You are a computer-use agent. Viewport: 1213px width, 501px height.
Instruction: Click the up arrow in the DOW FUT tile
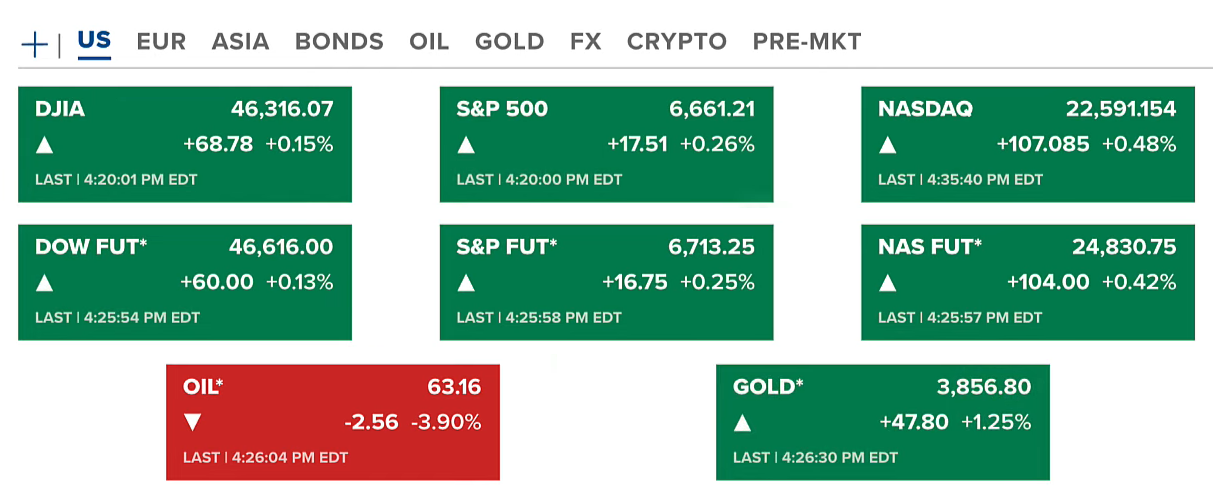click(x=44, y=283)
